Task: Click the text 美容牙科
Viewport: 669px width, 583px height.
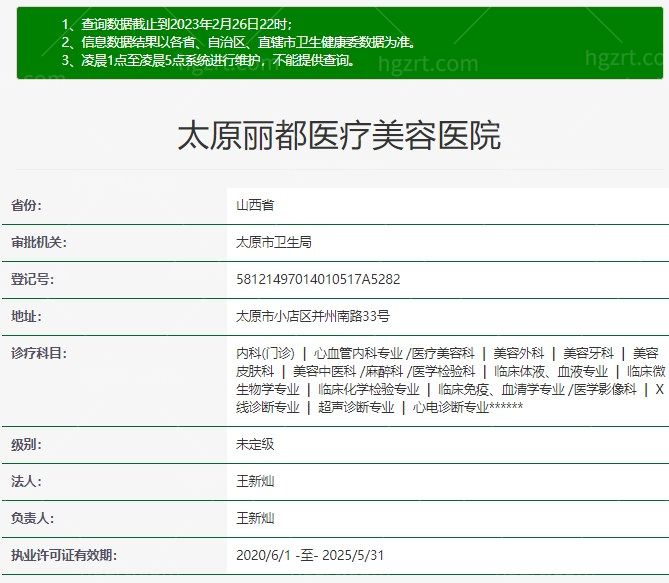Action: [x=588, y=353]
